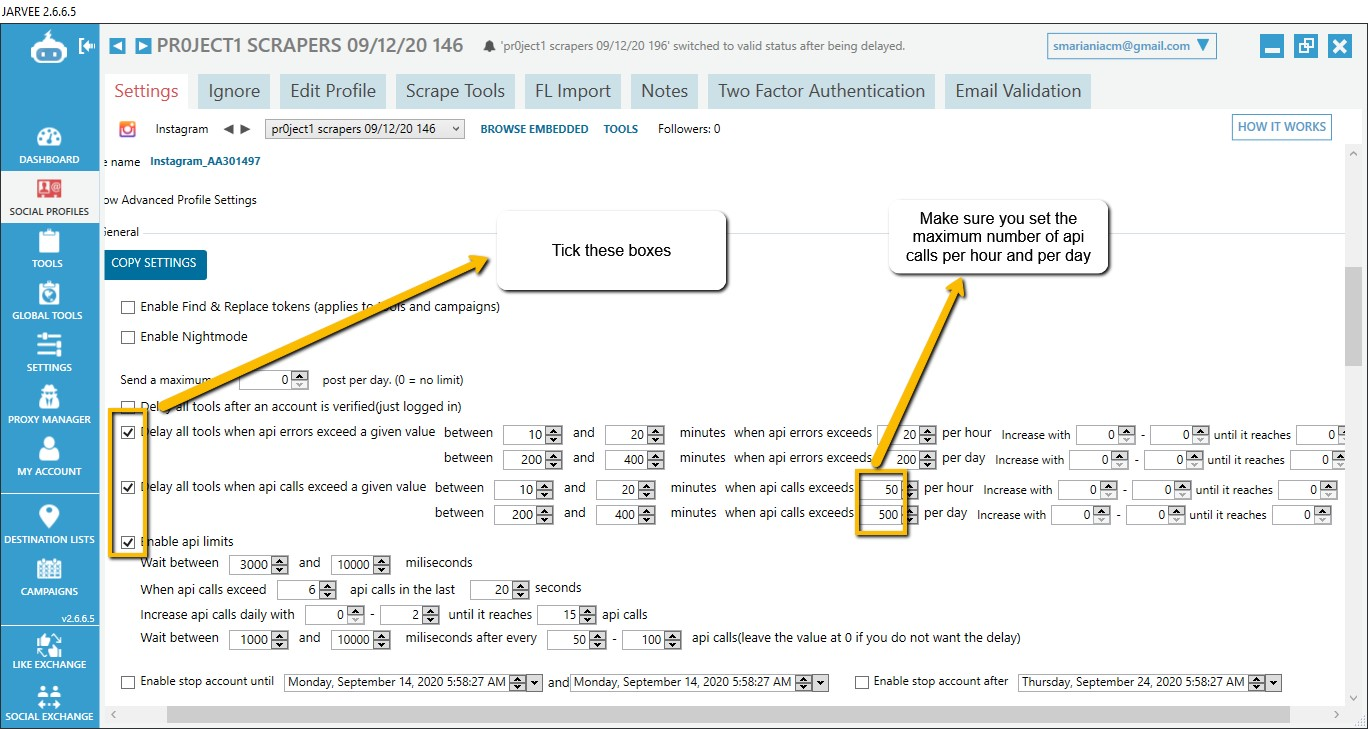Click the Instagram platform icon
This screenshot has width=1368, height=729.
point(128,128)
